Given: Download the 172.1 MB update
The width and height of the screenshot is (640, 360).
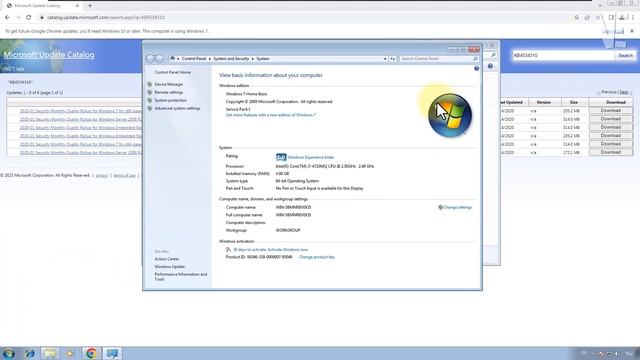Looking at the screenshot, I should 611,152.
